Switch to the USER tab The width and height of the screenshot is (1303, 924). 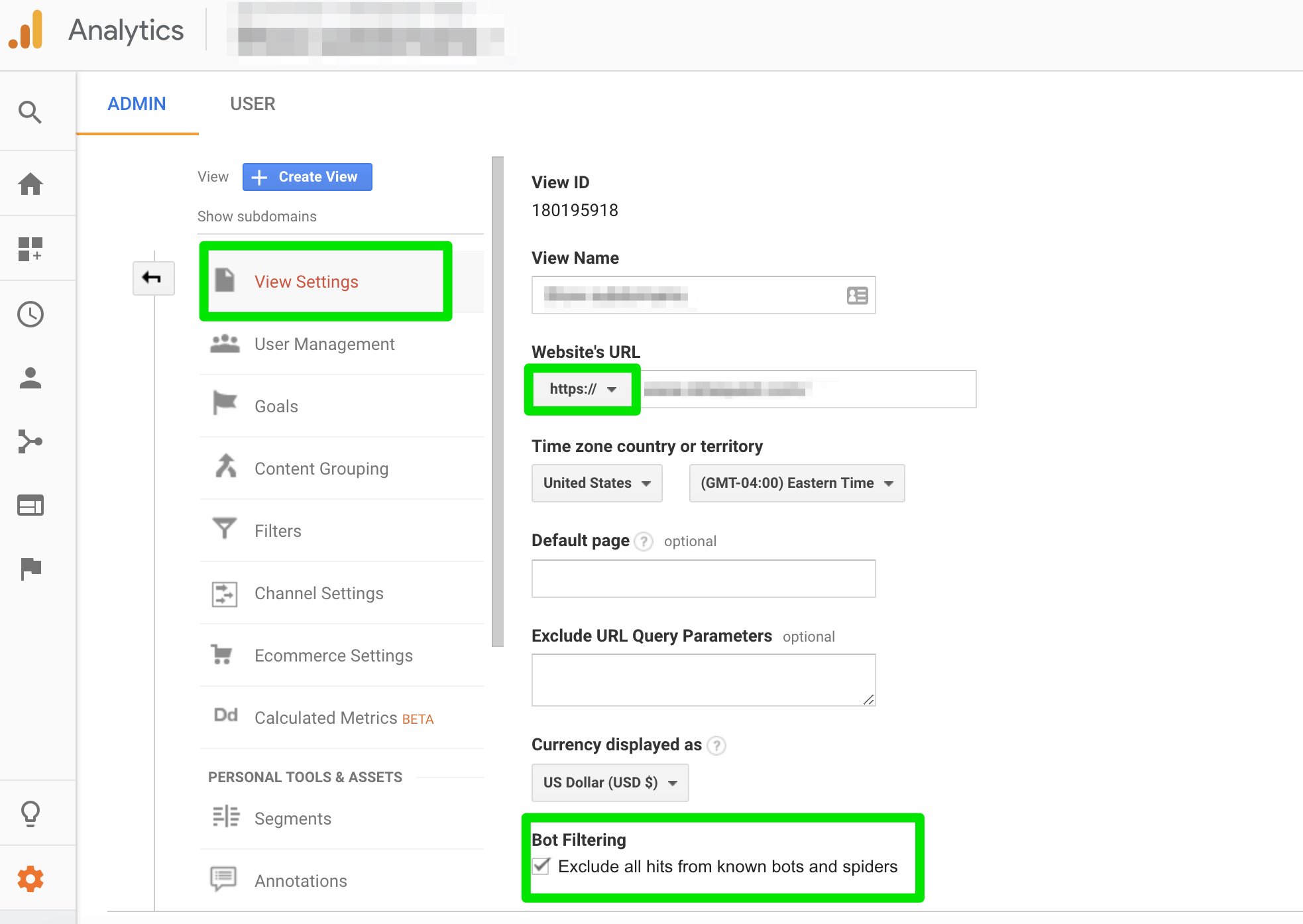(253, 103)
